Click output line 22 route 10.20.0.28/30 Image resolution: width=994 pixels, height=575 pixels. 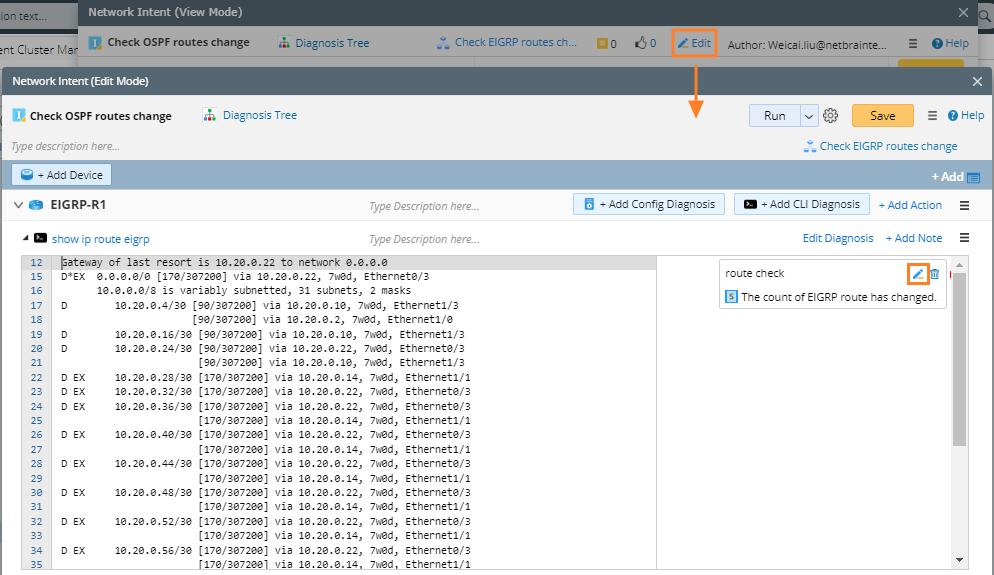pyautogui.click(x=266, y=378)
